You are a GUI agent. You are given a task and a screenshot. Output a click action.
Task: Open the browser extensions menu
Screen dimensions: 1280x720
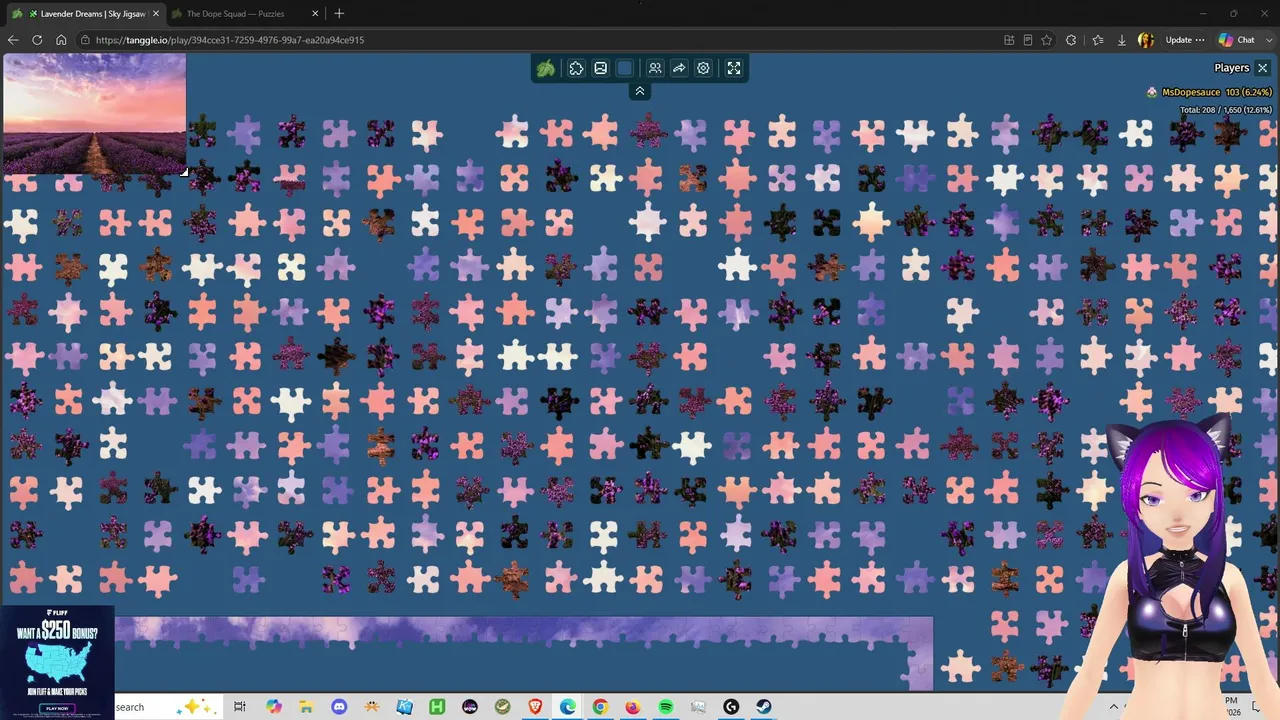(1071, 40)
